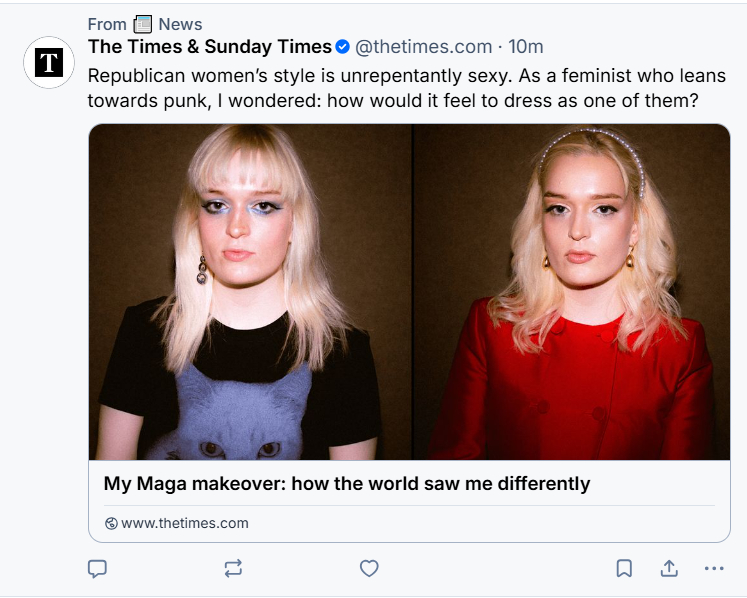Click the News feed icon
747x598 pixels.
click(x=143, y=24)
